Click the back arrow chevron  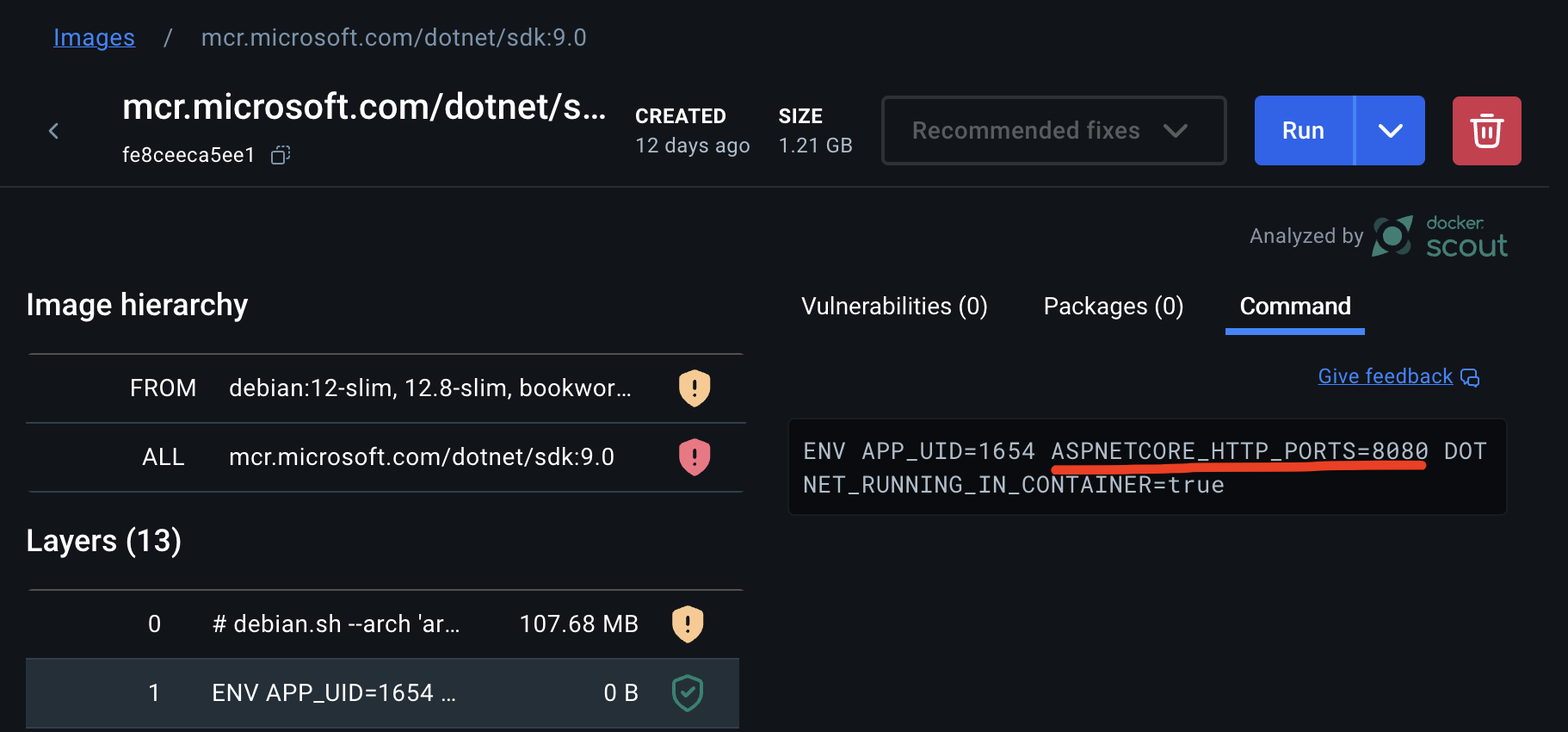pyautogui.click(x=53, y=131)
